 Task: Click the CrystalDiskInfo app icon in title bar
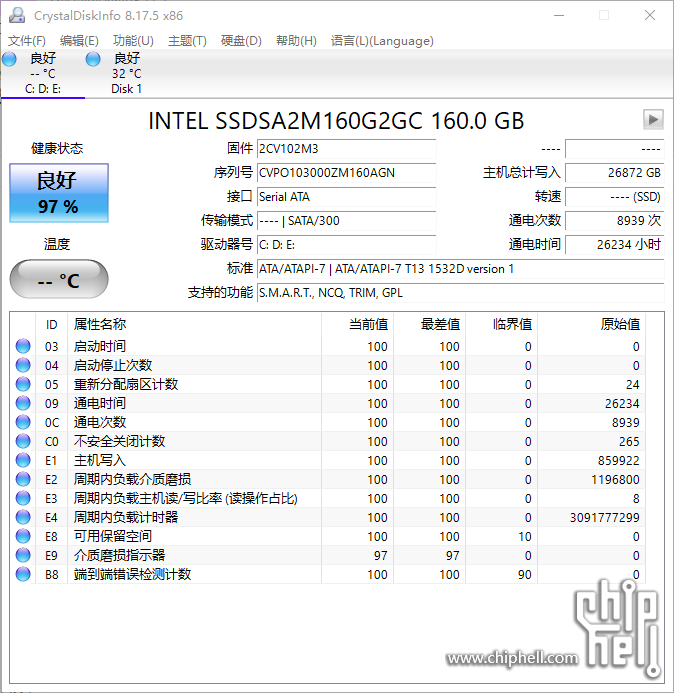[17, 16]
